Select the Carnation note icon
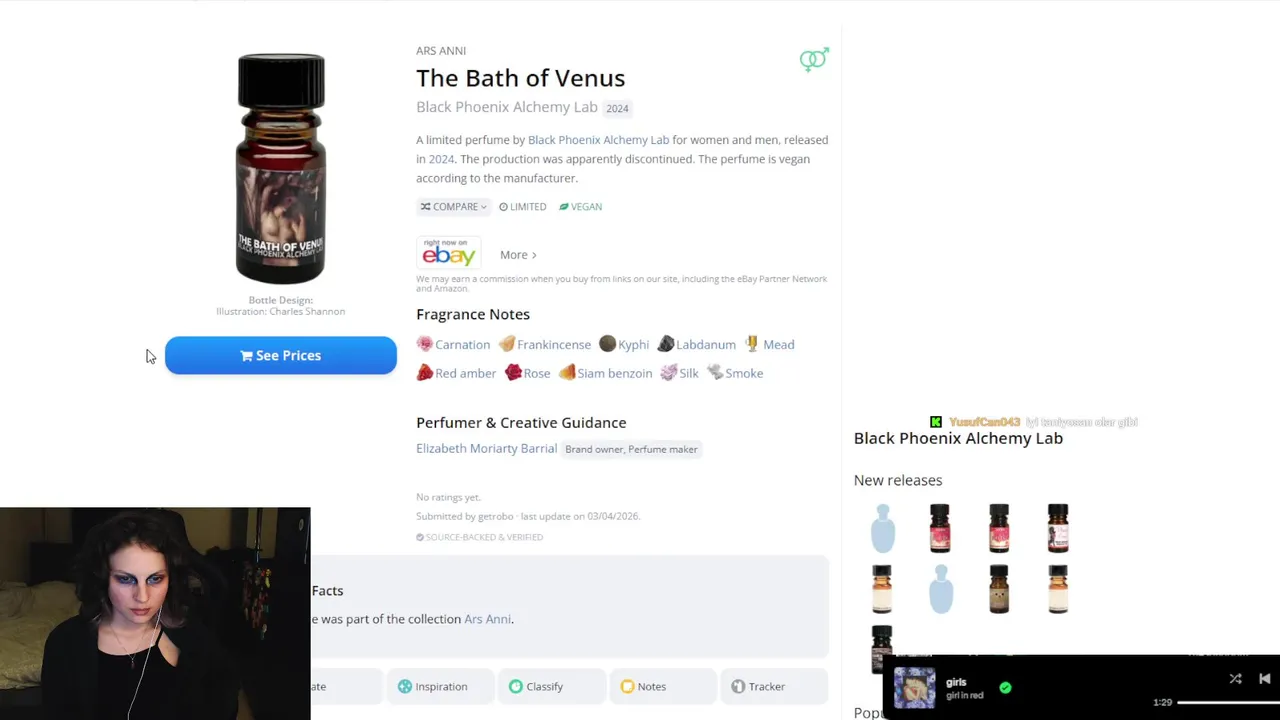This screenshot has width=1280, height=720. pyautogui.click(x=425, y=344)
